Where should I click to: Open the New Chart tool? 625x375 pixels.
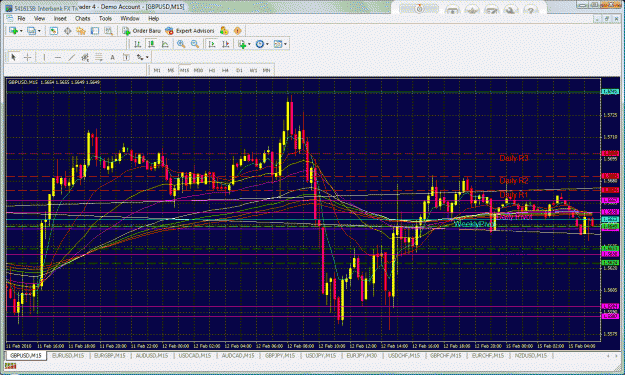pos(13,31)
